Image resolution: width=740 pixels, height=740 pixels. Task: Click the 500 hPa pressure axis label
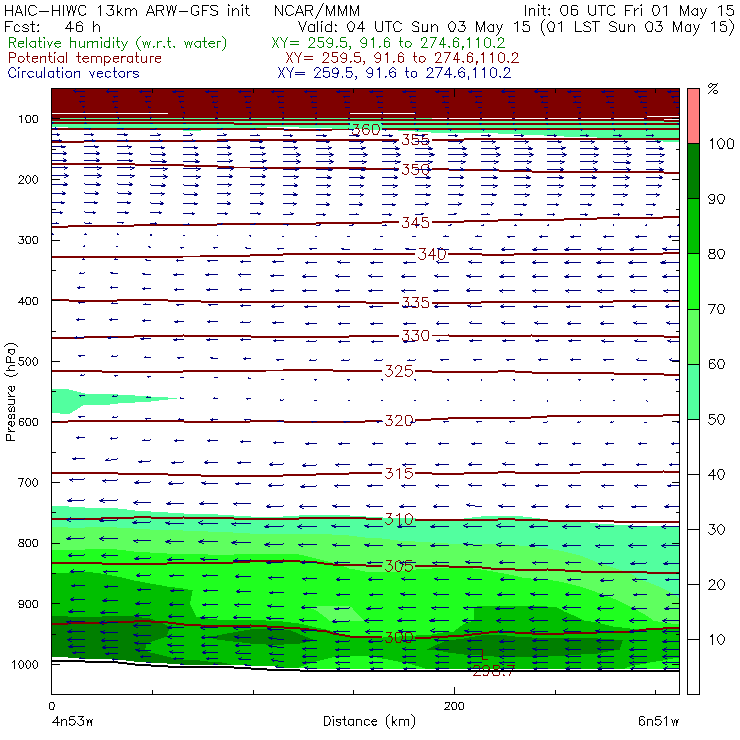(x=28, y=361)
